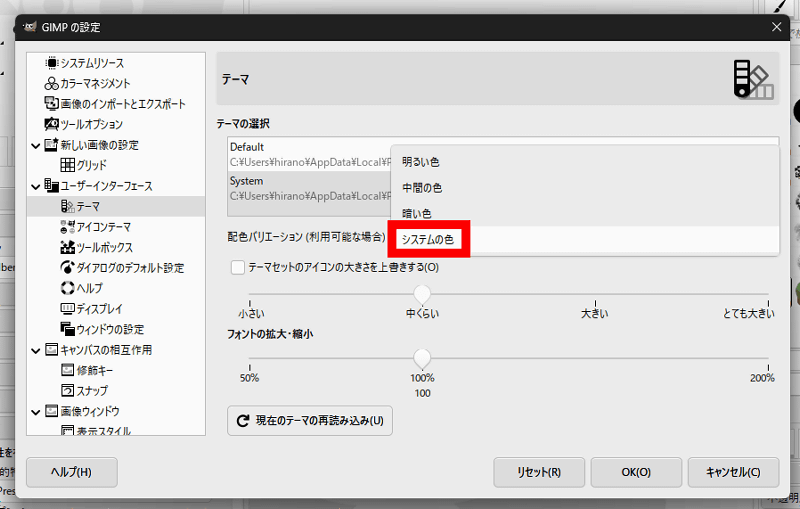
Task: Click the System Resources icon in tree
Action: point(52,63)
